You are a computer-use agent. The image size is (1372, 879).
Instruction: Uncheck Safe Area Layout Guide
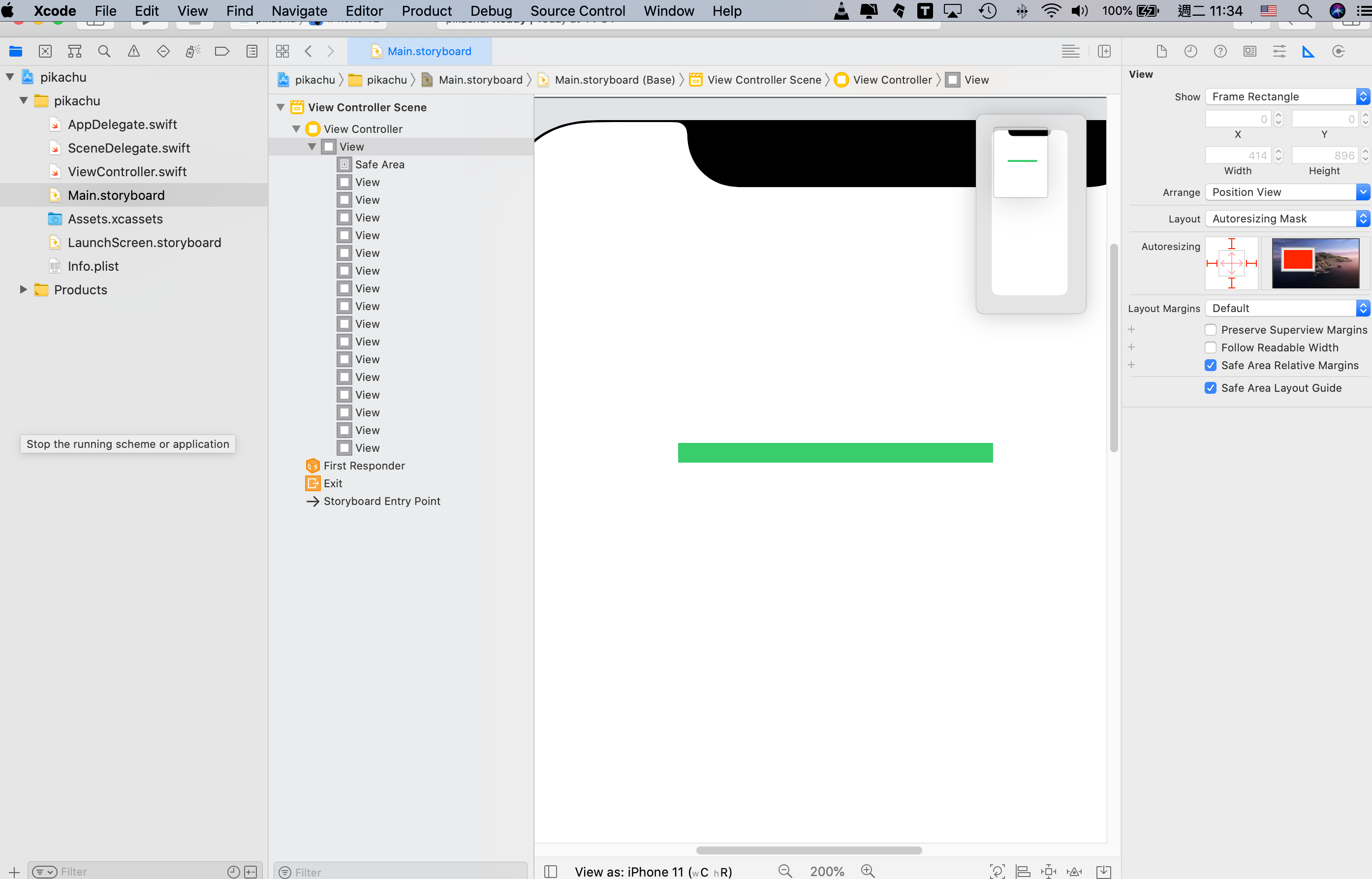point(1210,388)
